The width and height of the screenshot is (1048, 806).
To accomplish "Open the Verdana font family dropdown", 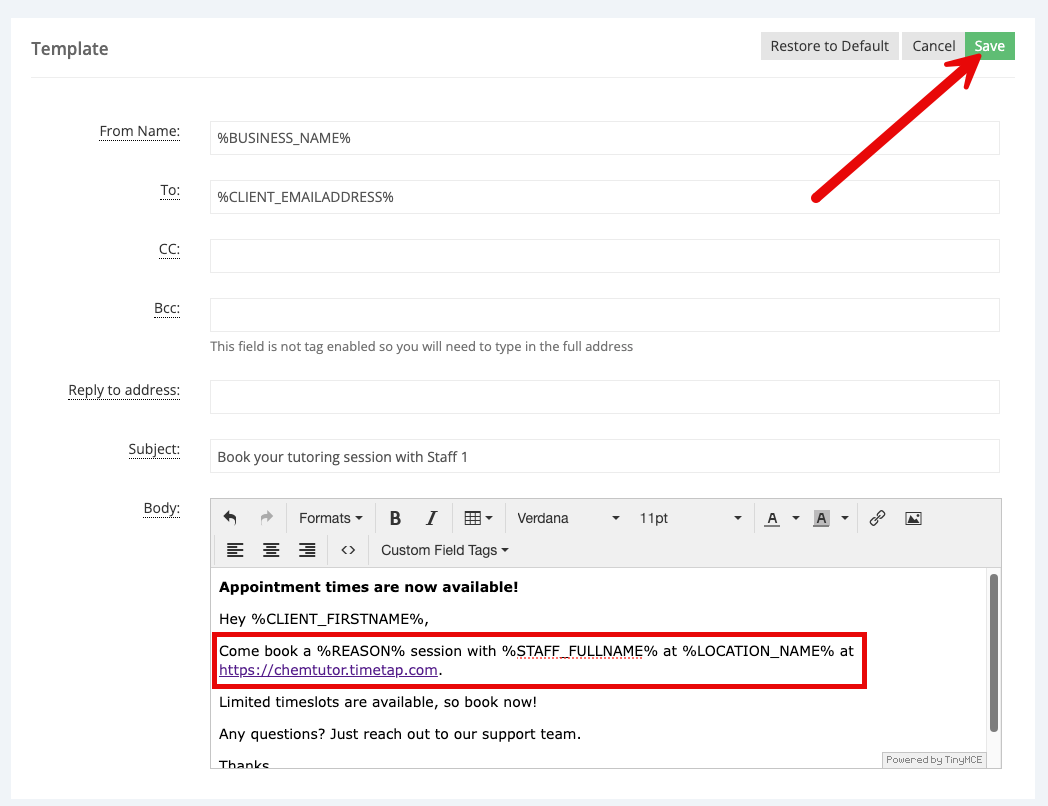I will tap(568, 518).
